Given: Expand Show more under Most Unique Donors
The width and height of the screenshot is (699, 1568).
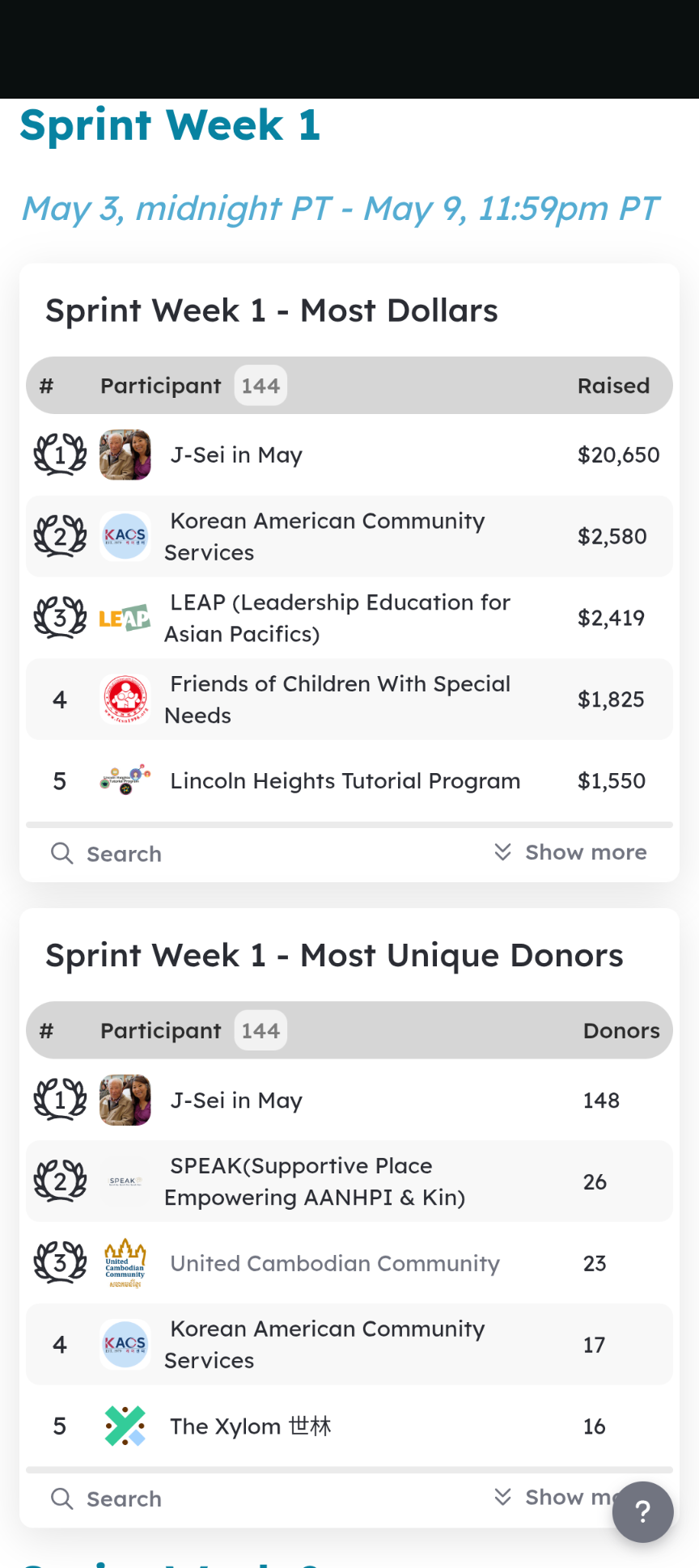Looking at the screenshot, I should (570, 1498).
